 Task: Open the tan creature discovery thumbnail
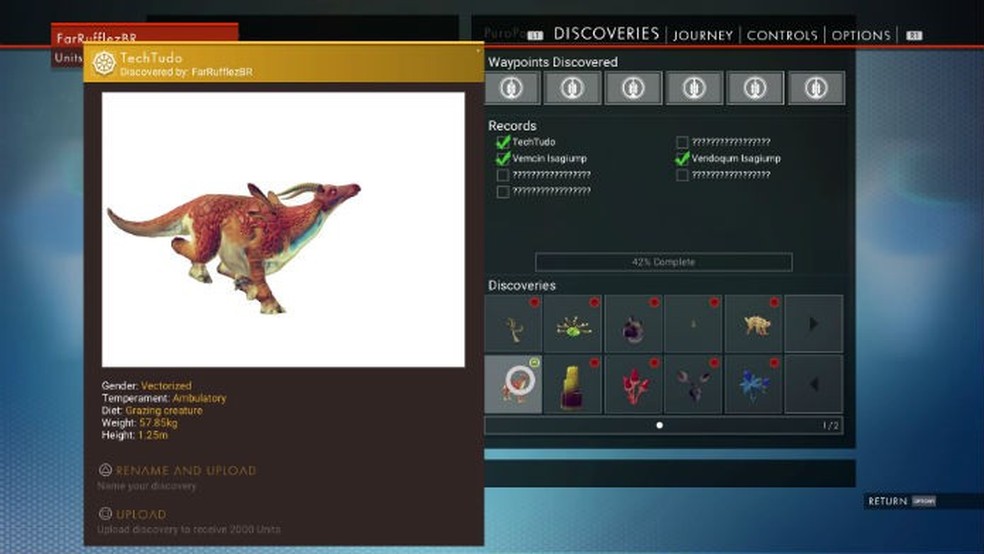tap(754, 324)
